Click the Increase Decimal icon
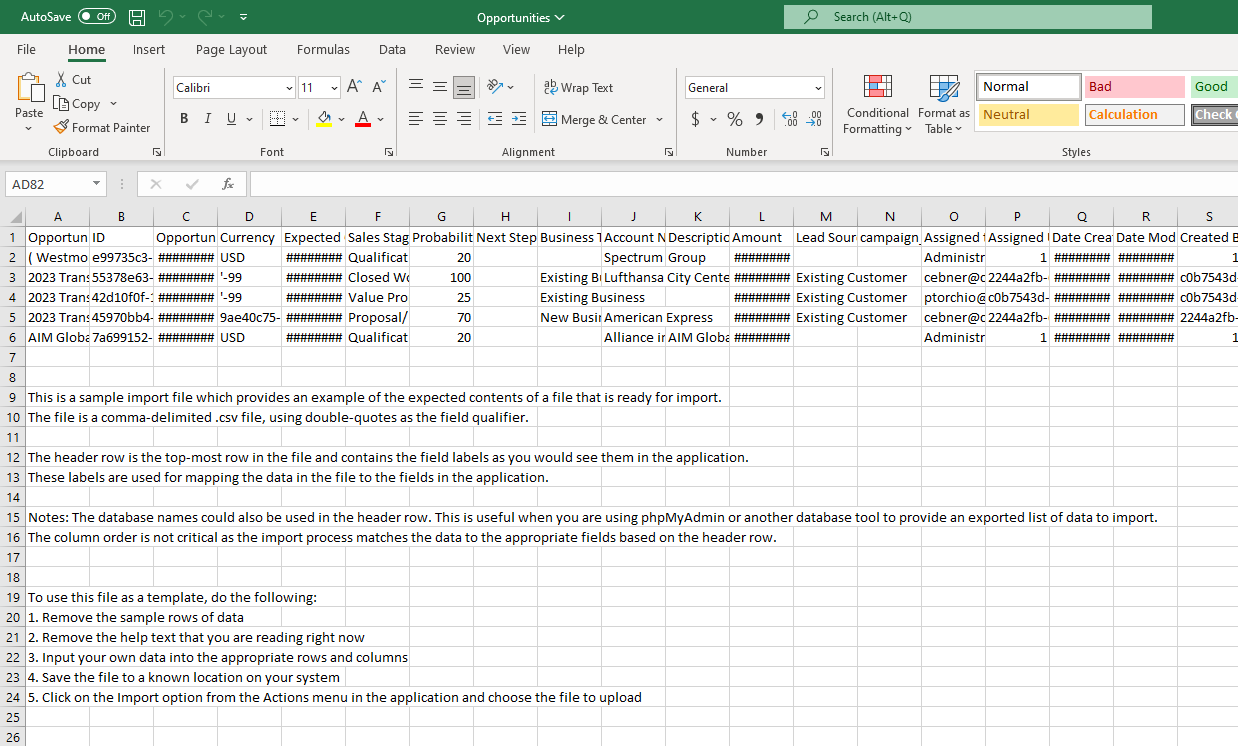1238x746 pixels. click(x=790, y=119)
